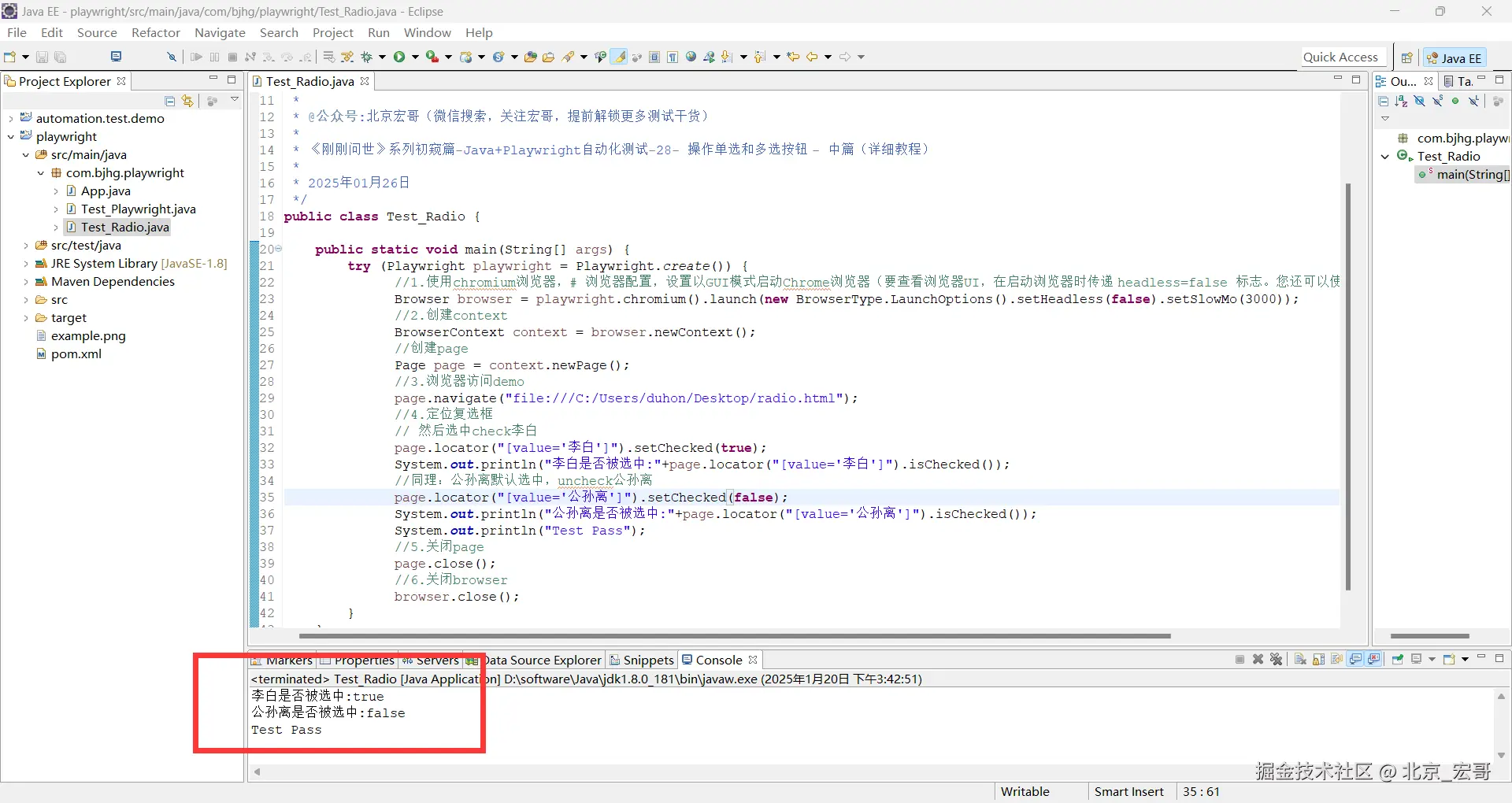The height and width of the screenshot is (803, 1512).
Task: Pin the Console view
Action: tap(1398, 660)
